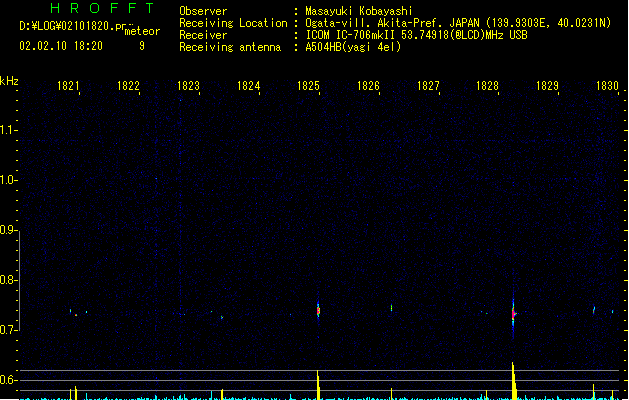Click the tallest yellow power spike after 1828

click(x=514, y=381)
